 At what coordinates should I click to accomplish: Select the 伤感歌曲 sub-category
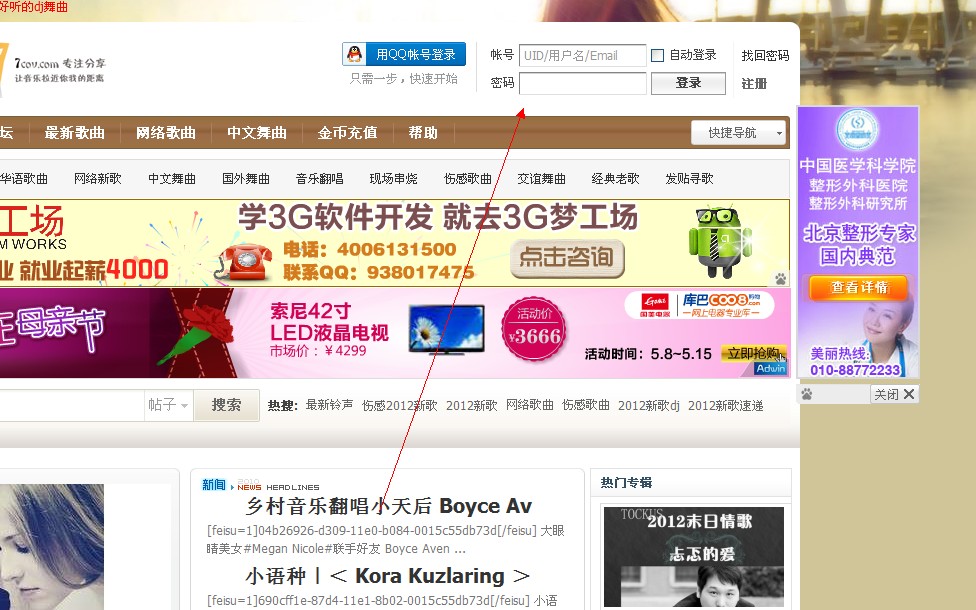point(467,179)
